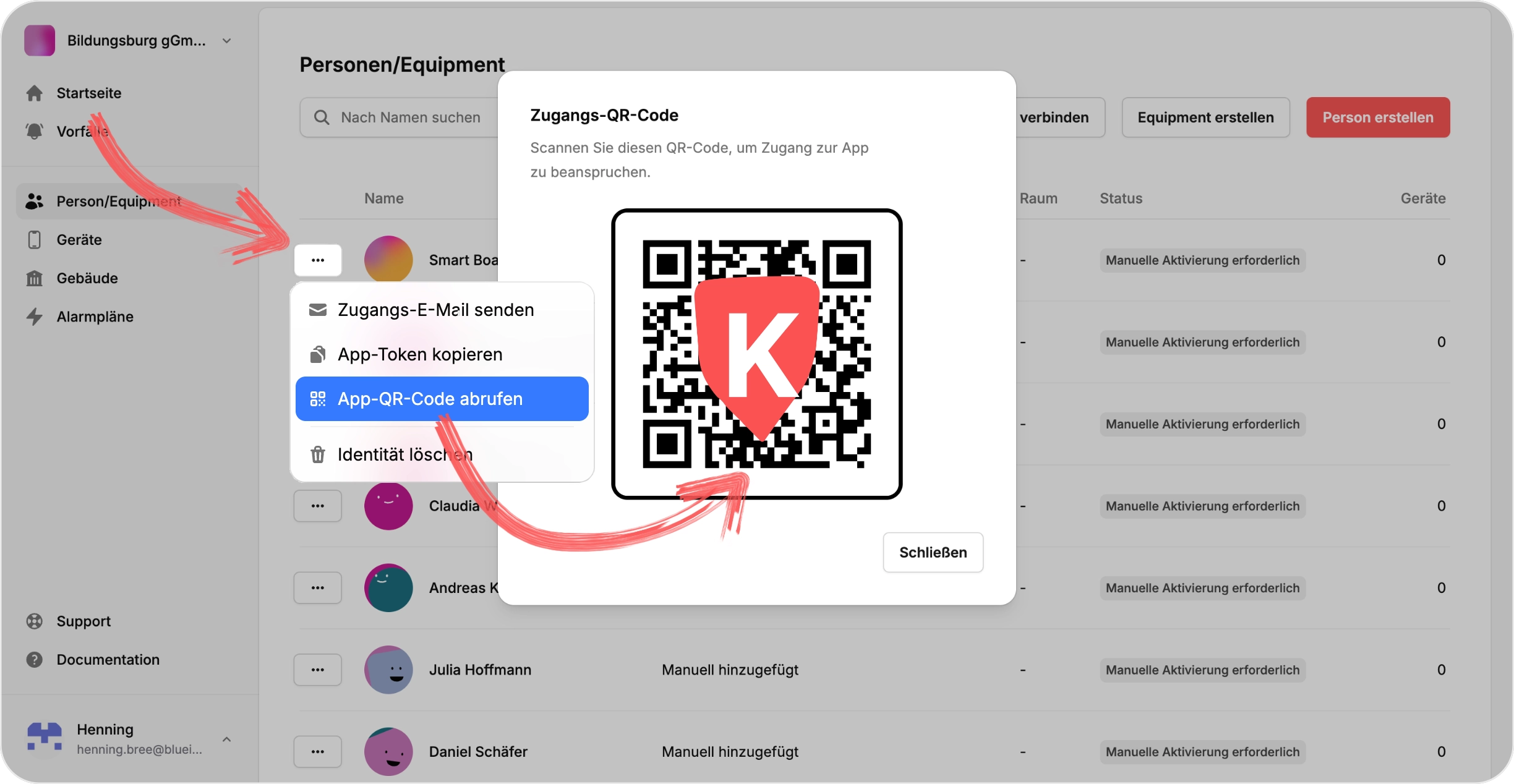The height and width of the screenshot is (784, 1514).
Task: Click the trash icon for Identität löschen
Action: (x=318, y=454)
